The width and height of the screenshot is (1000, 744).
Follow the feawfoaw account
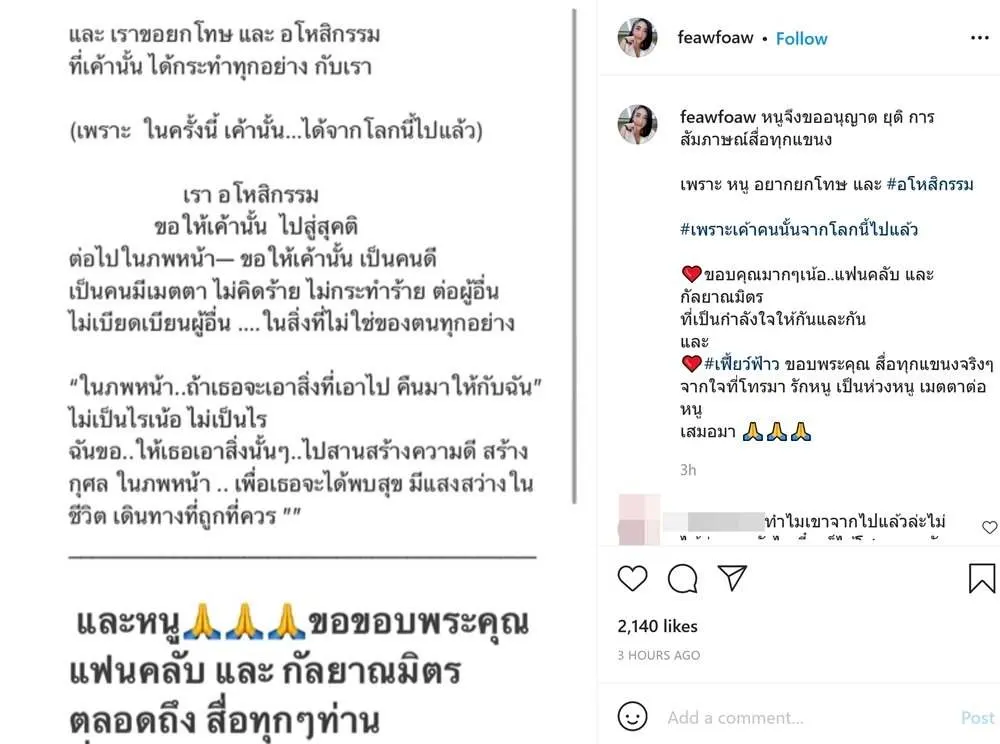(801, 39)
